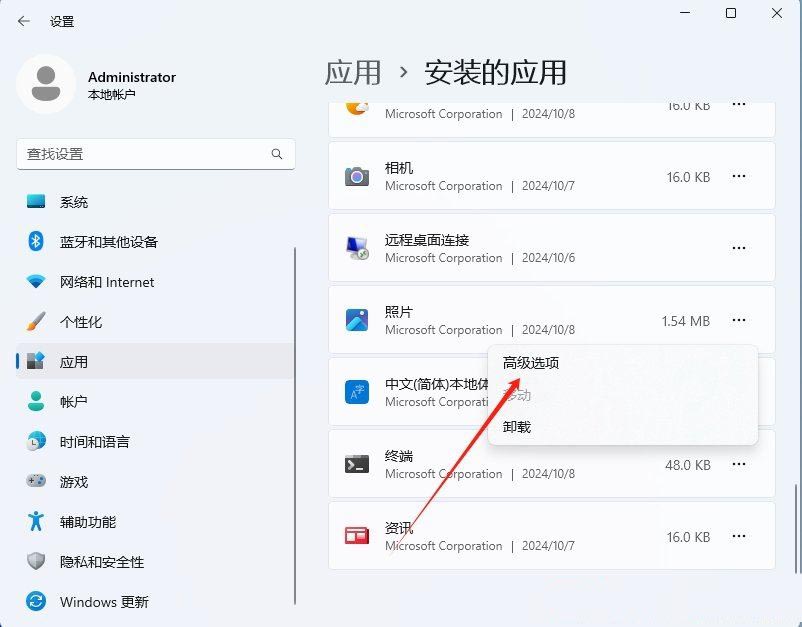The width and height of the screenshot is (802, 627).
Task: Open the three-dot menu for 照片
Action: tap(739, 320)
